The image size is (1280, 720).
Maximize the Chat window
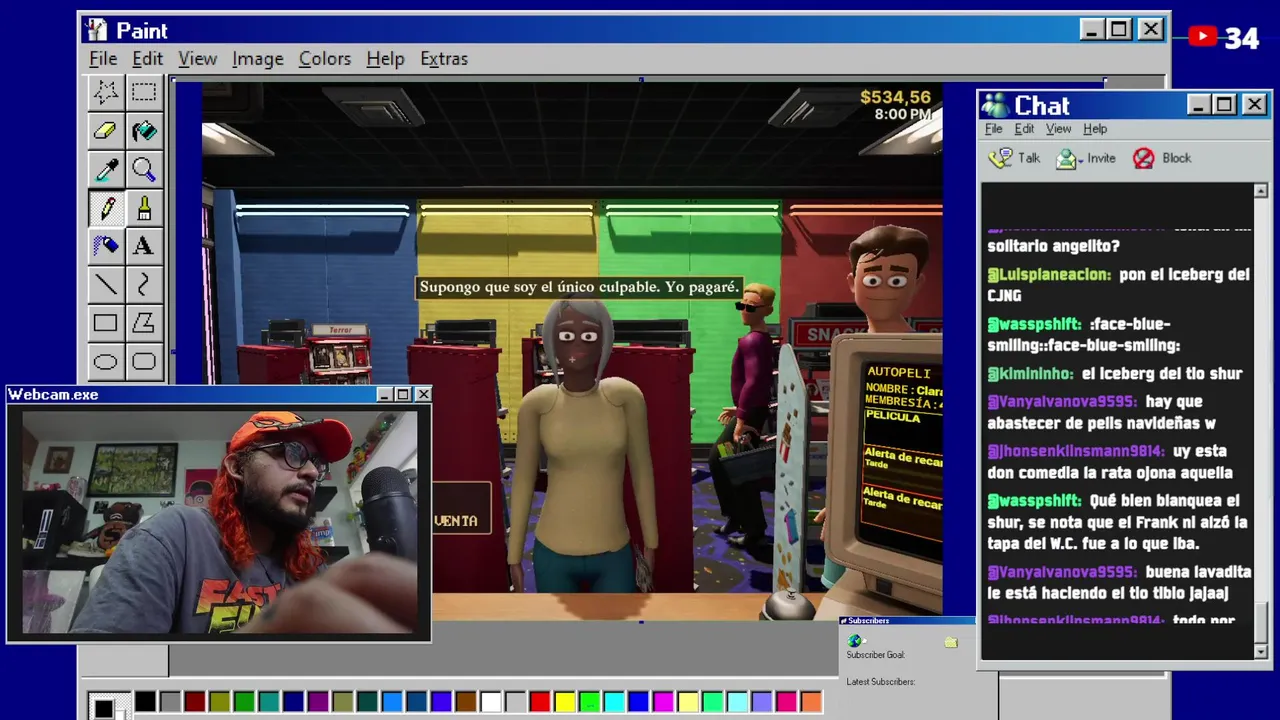[x=1225, y=105]
